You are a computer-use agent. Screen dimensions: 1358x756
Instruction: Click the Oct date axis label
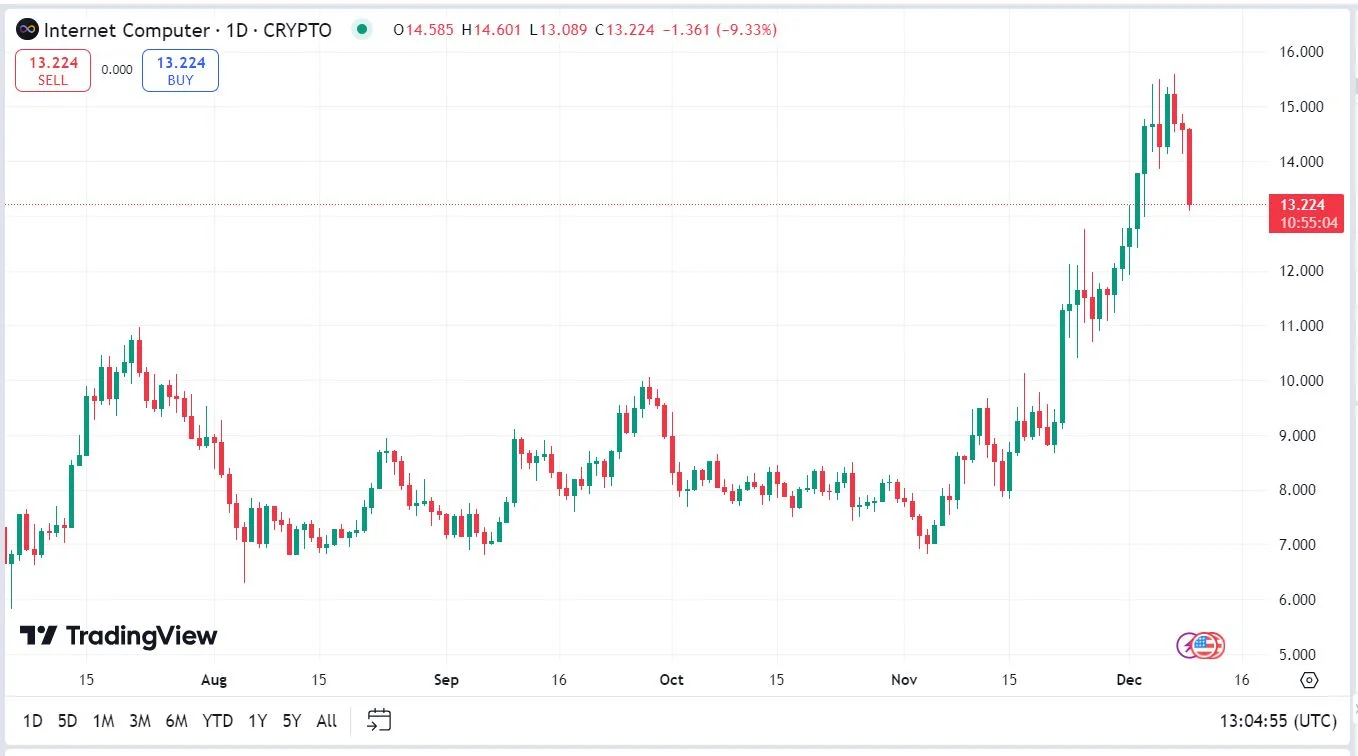click(672, 680)
